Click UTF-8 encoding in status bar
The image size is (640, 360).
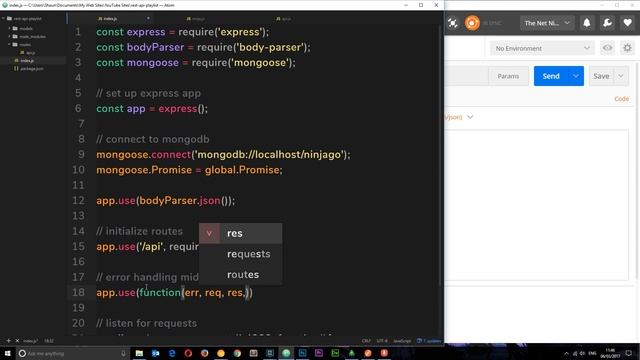pyautogui.click(x=382, y=340)
